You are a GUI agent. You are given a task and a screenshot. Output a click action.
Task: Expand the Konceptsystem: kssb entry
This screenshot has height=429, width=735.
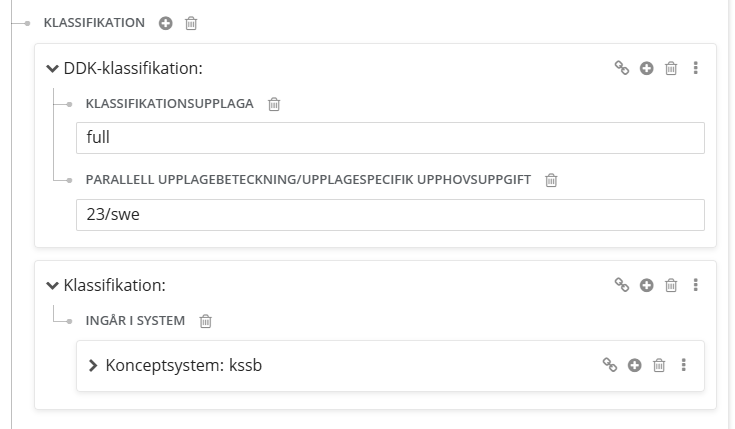pyautogui.click(x=93, y=365)
